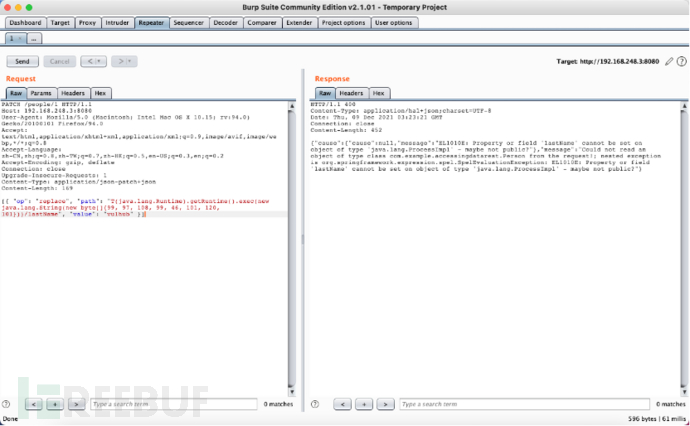Focus the response search term field
The height and width of the screenshot is (426, 690).
click(525, 404)
